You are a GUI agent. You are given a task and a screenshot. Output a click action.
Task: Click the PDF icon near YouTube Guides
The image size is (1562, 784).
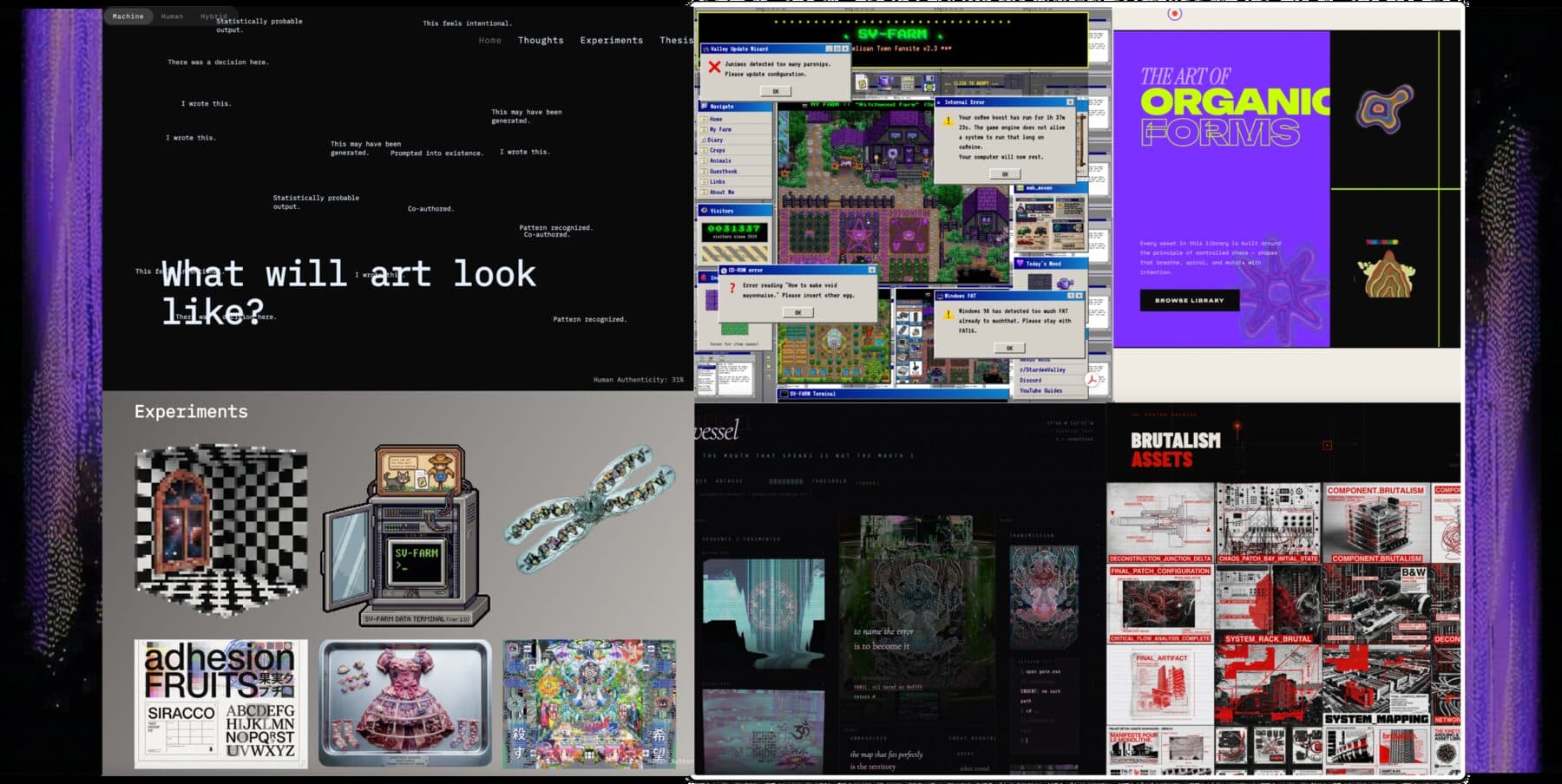[1092, 380]
